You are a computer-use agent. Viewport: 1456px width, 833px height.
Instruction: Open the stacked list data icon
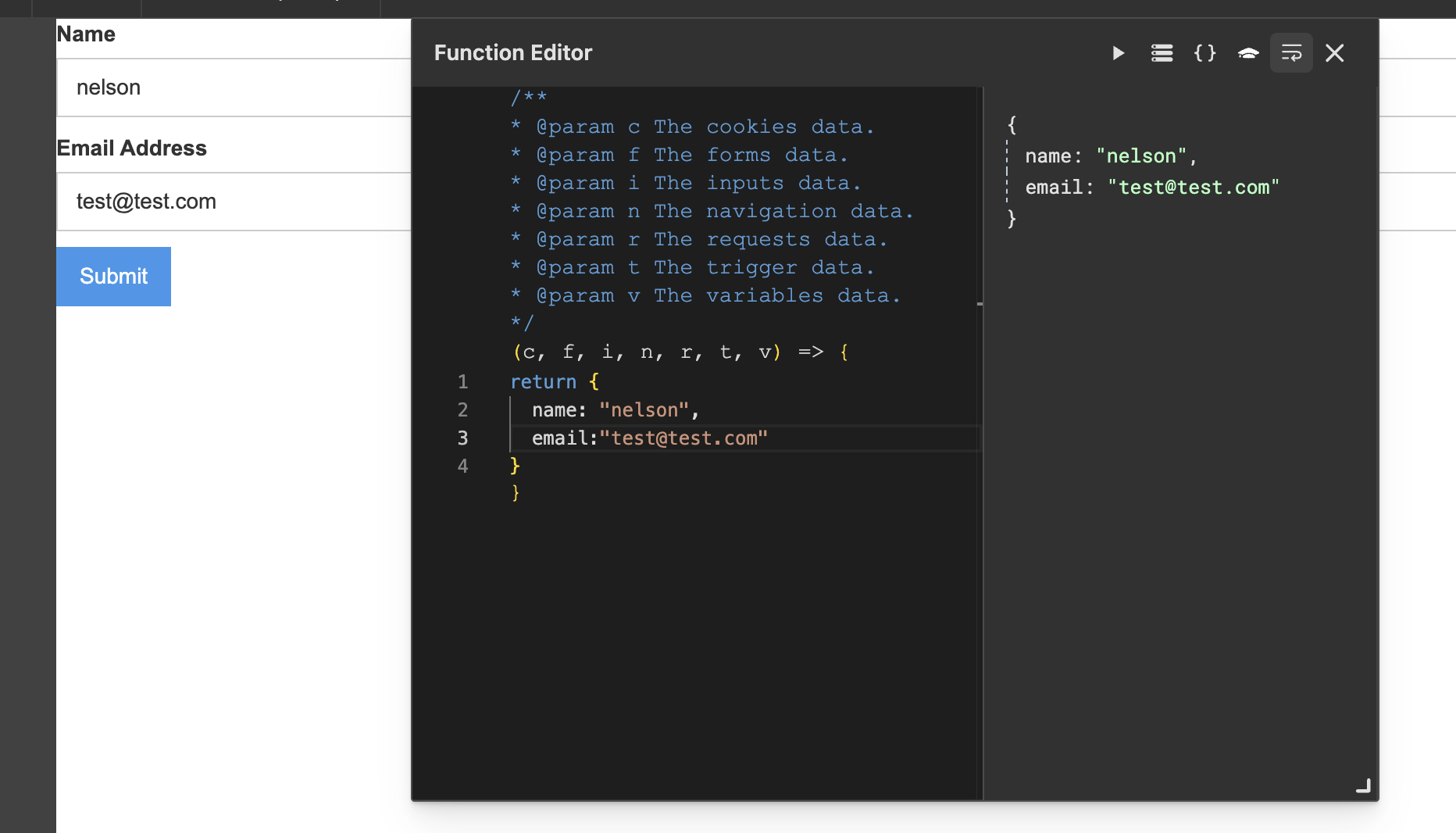click(1162, 53)
